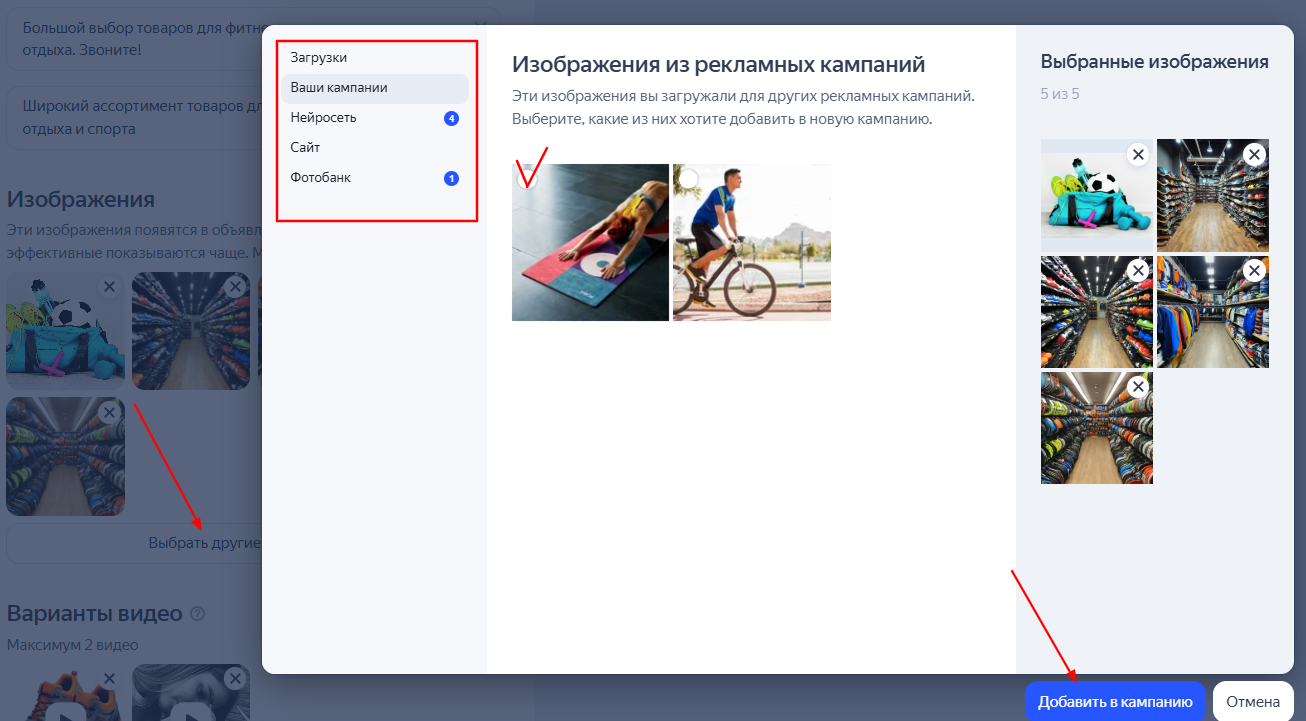1306x721 pixels.
Task: Click the Добавить в кампанию button
Action: [1115, 702]
